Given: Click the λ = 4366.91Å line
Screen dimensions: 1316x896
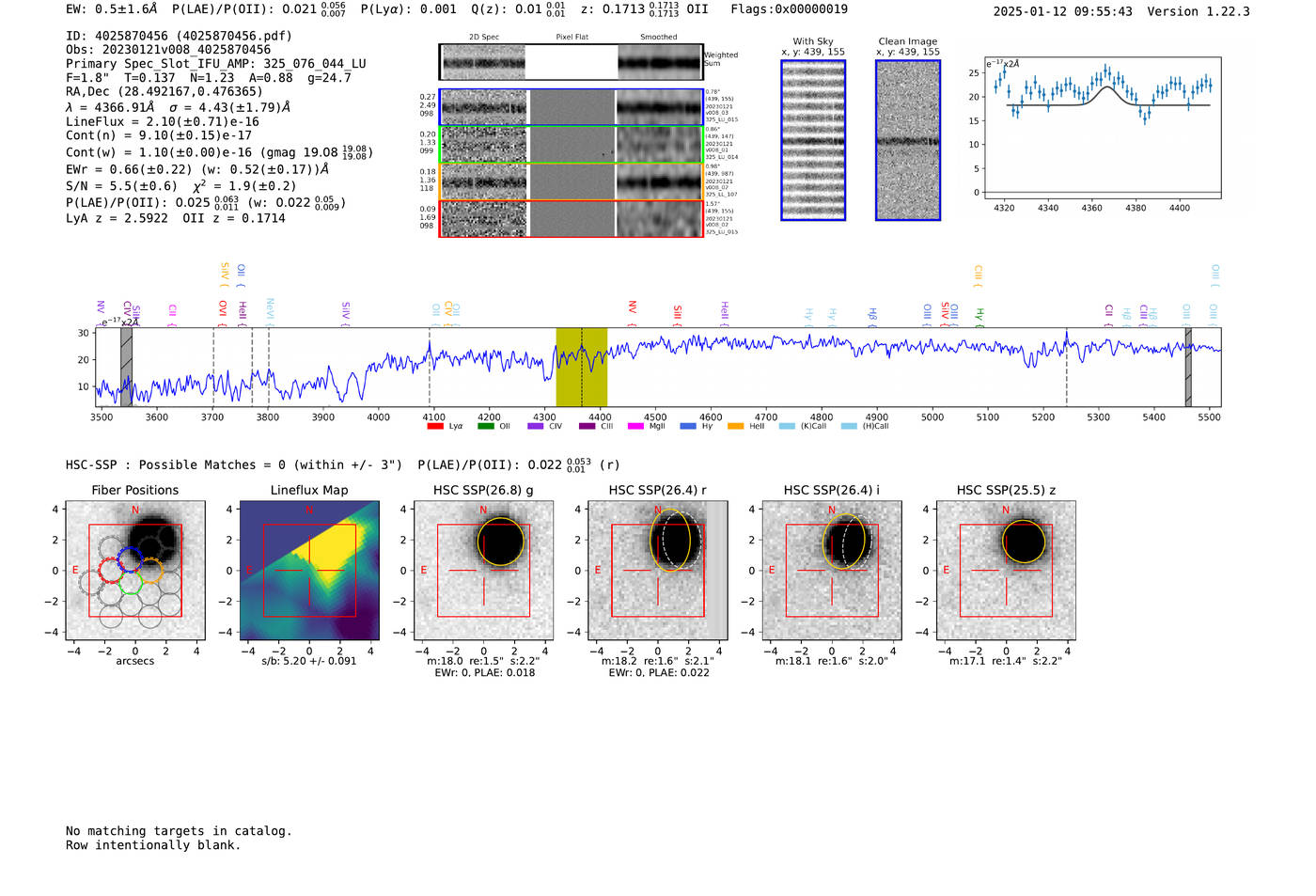Looking at the screenshot, I should (x=179, y=107).
